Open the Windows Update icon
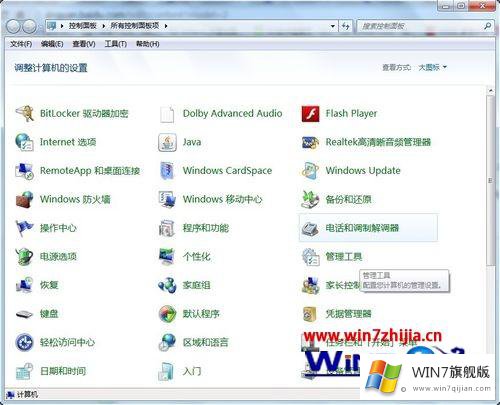Viewport: 500px width, 405px height. (310, 171)
